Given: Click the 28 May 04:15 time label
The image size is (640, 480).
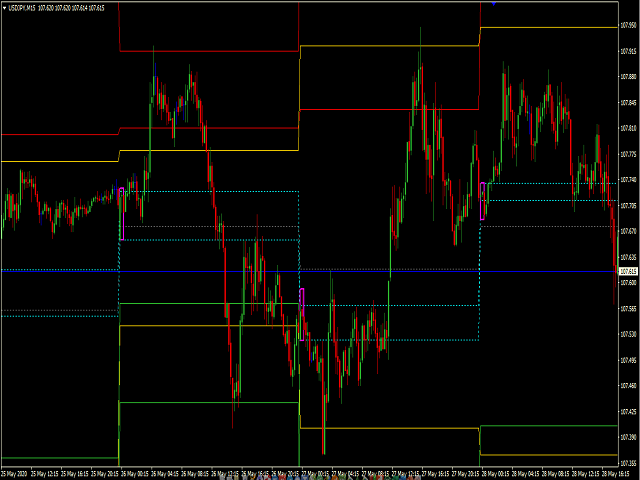Looking at the screenshot, I should [526, 474].
